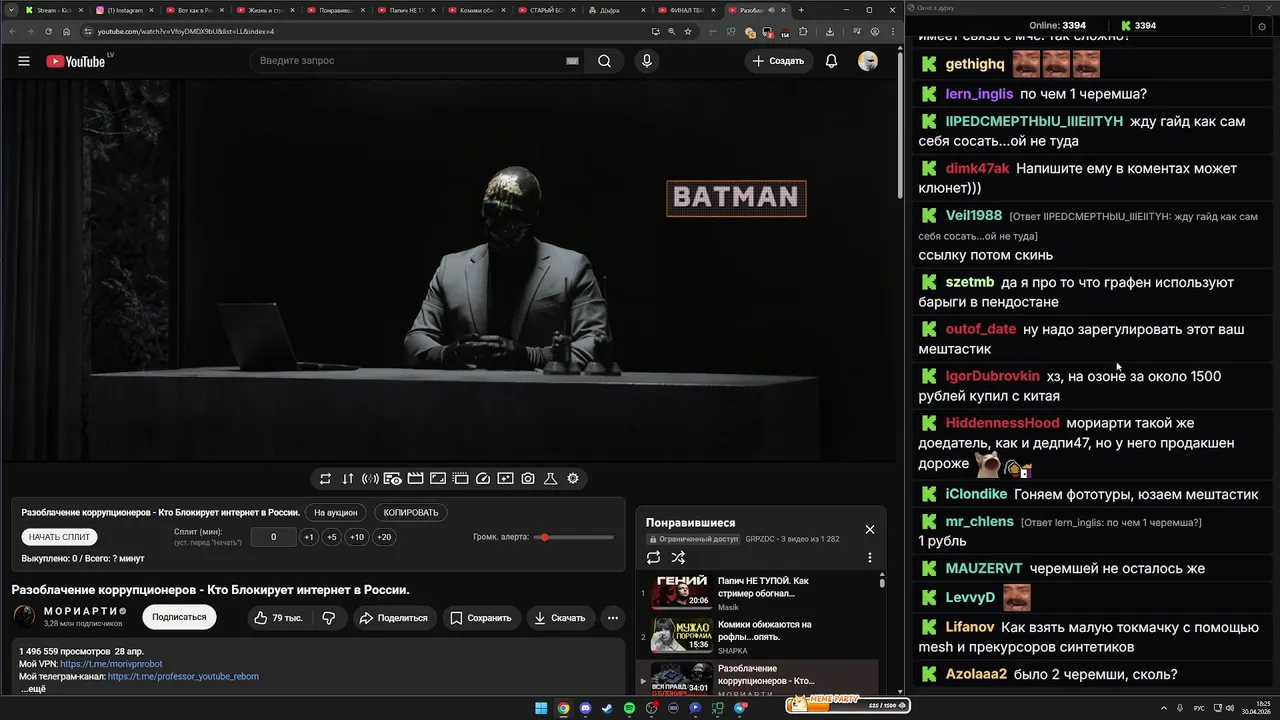Open the Chrome extensions puzzle icon

[x=803, y=32]
